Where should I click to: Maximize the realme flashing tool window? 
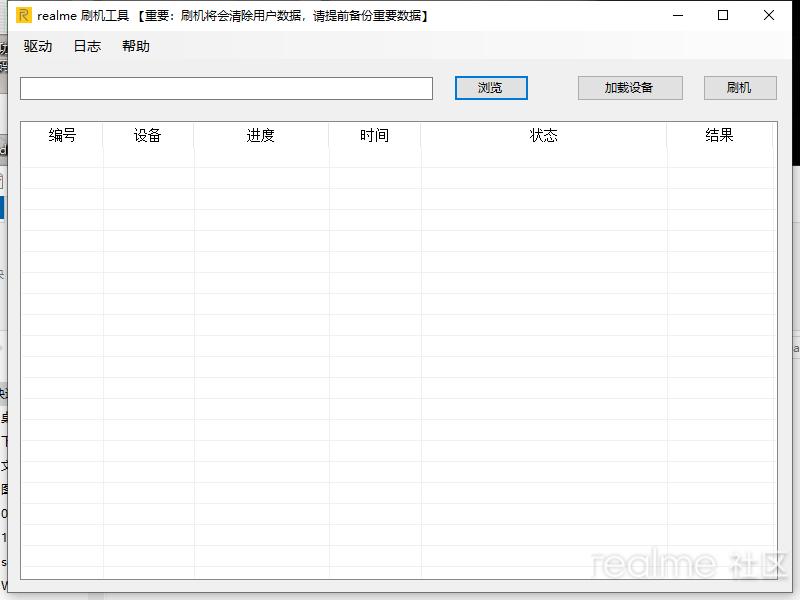point(723,15)
